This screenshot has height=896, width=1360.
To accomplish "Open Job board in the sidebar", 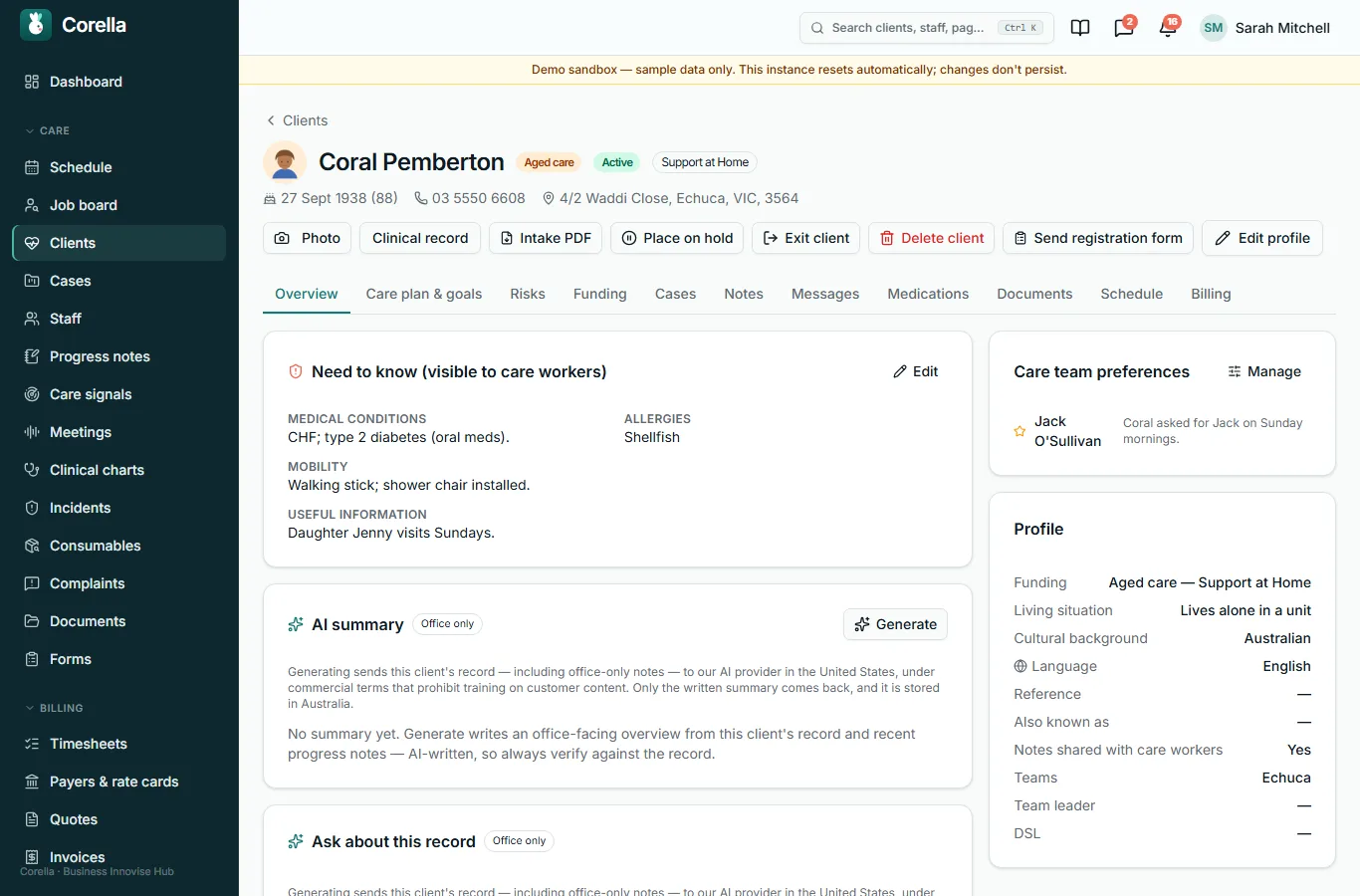I will 119,205.
